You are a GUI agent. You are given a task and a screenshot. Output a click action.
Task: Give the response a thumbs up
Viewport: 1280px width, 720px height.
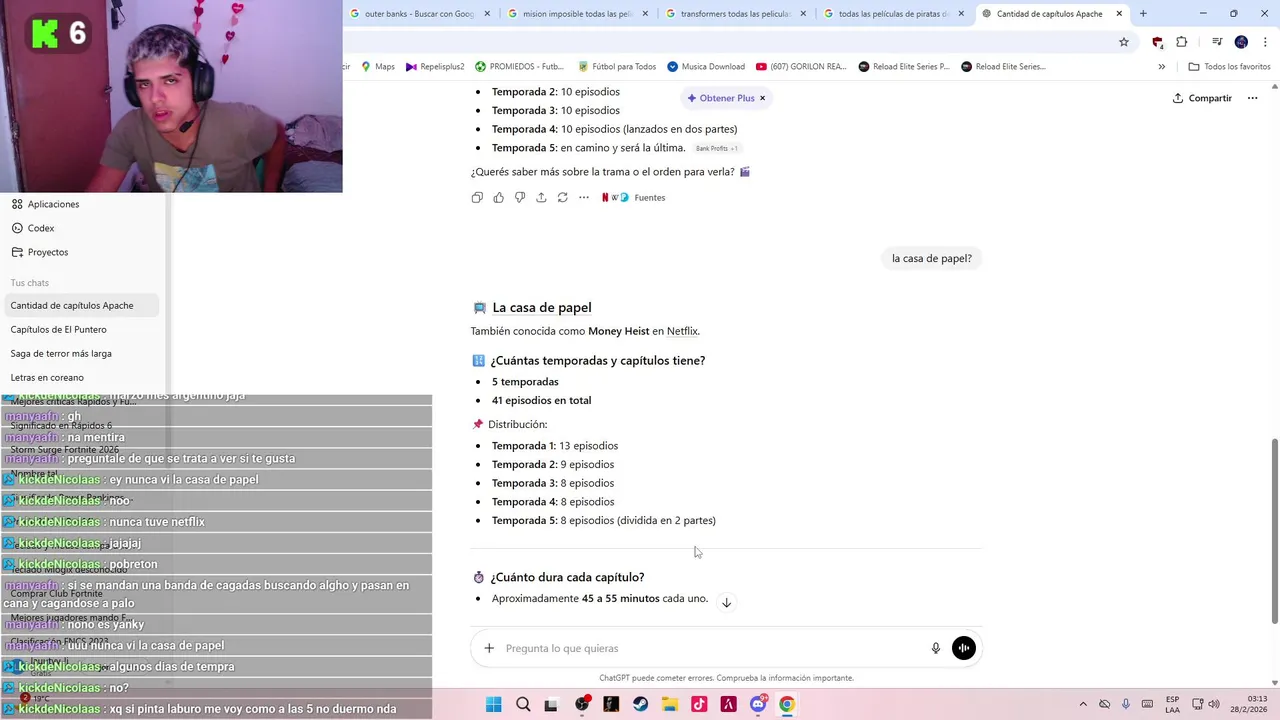point(499,198)
